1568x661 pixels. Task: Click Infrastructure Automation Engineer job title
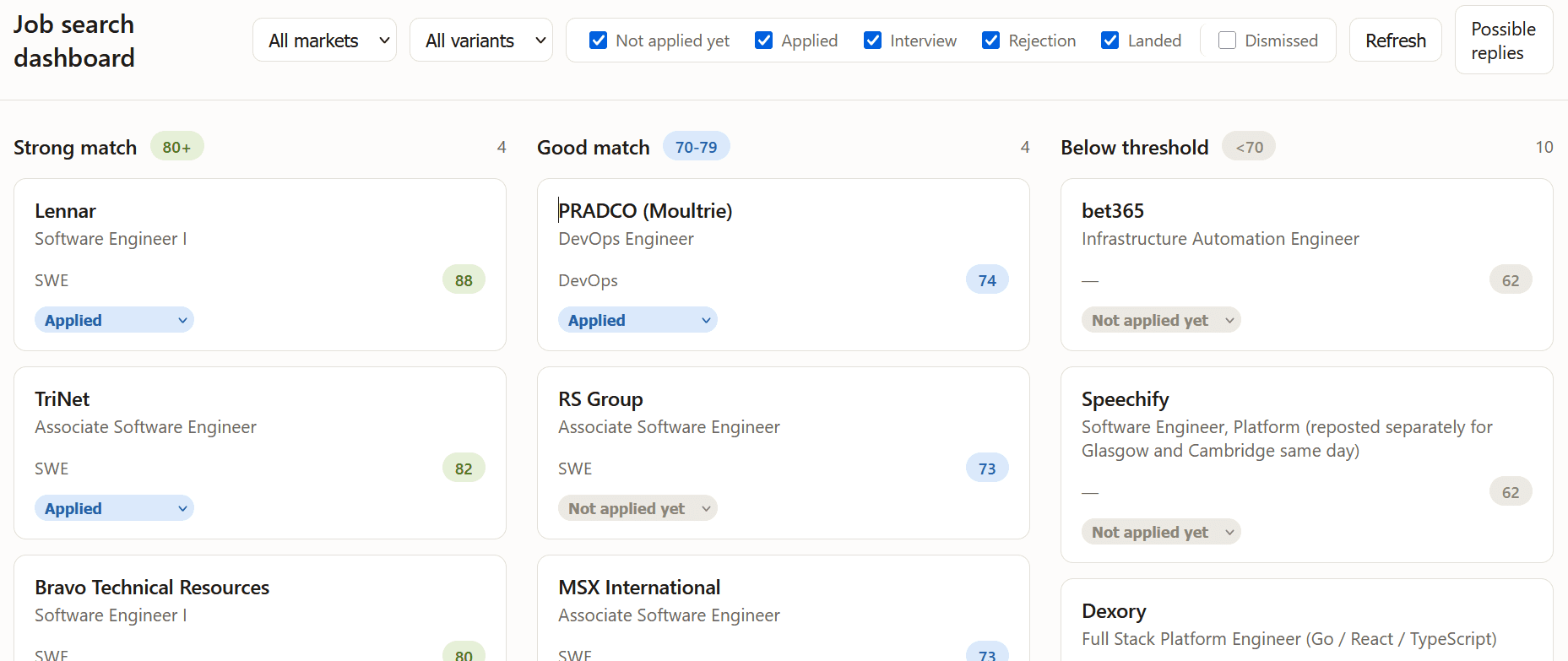[1220, 239]
